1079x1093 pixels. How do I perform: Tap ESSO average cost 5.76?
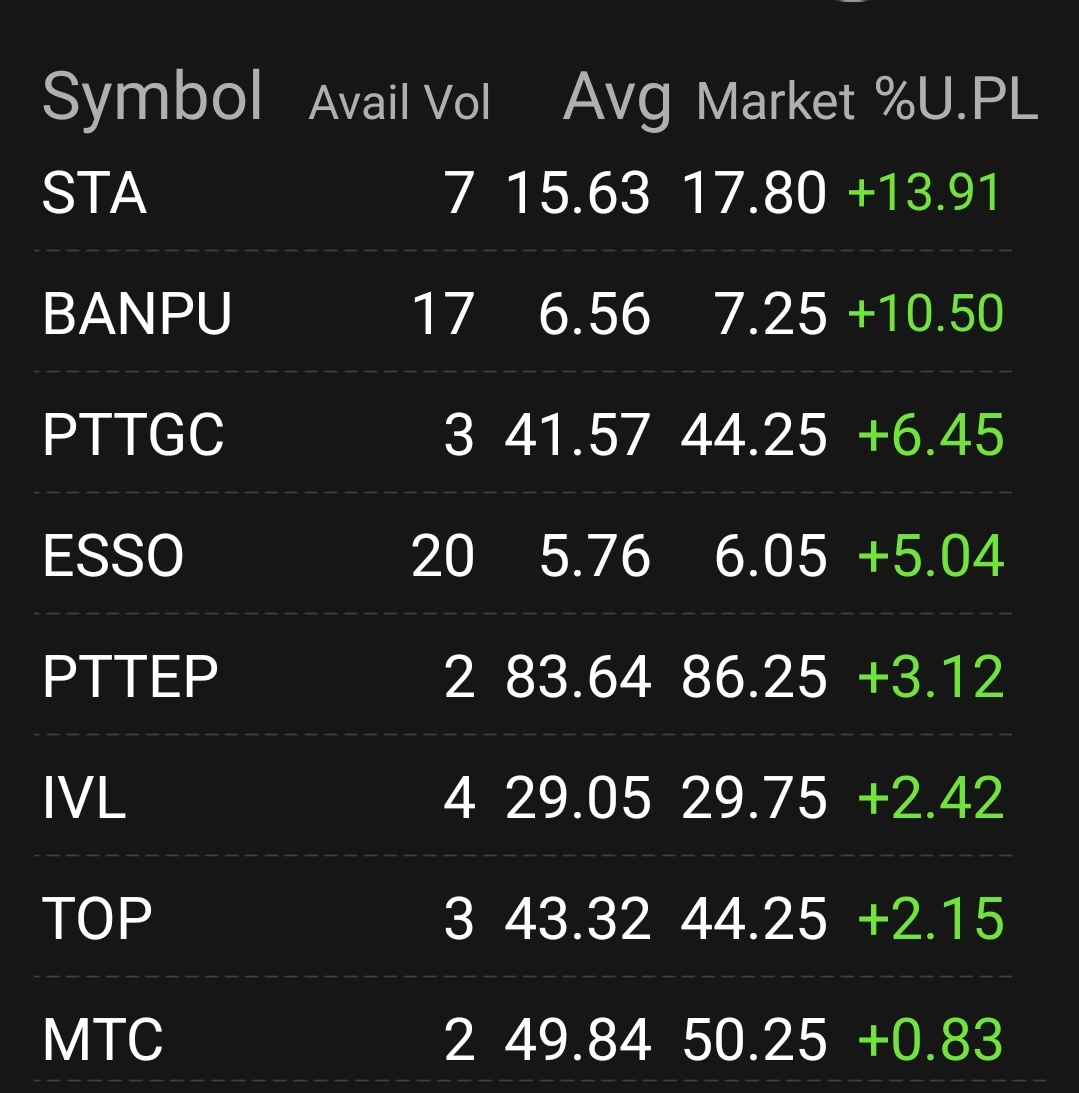coord(594,556)
